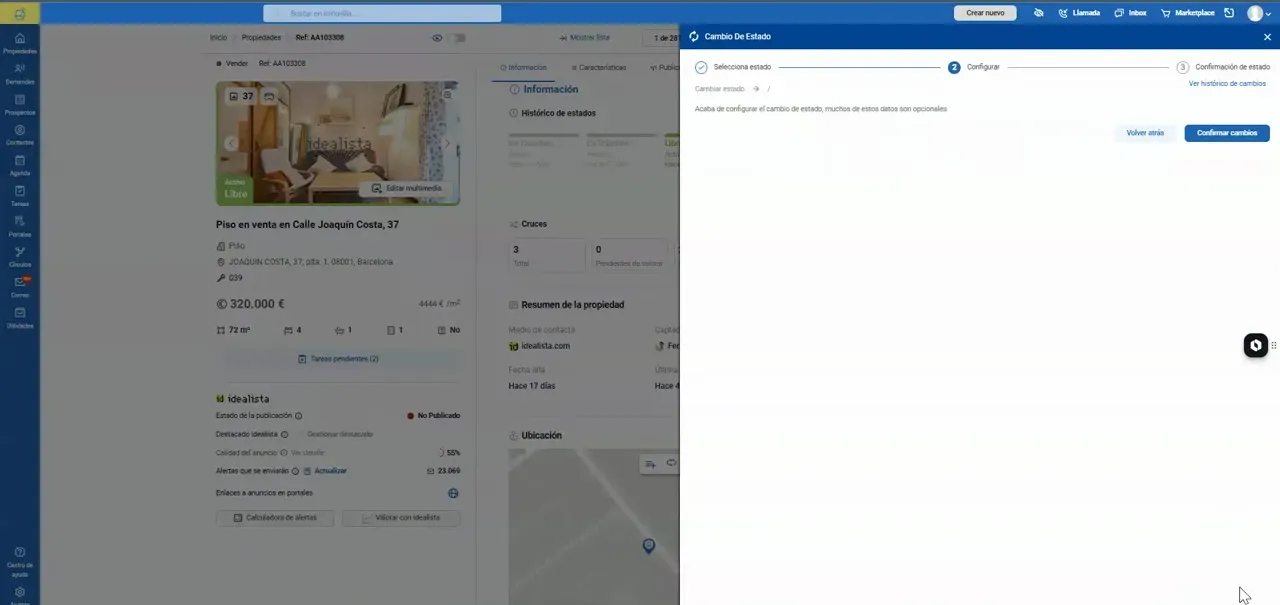Open the Inbox from the top bar
The height and width of the screenshot is (605, 1280).
1119,13
